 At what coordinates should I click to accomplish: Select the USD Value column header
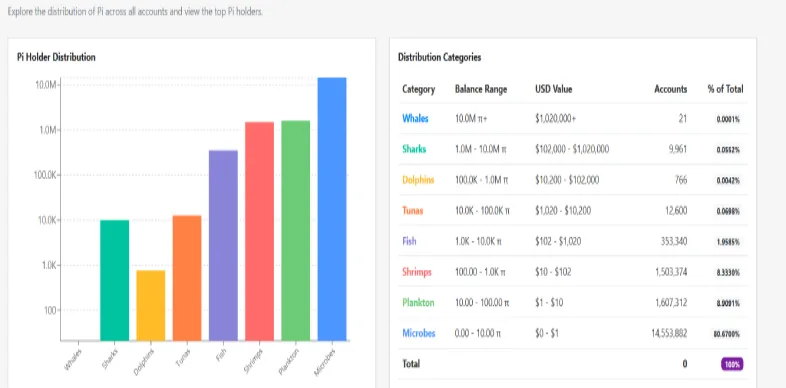pyautogui.click(x=553, y=89)
